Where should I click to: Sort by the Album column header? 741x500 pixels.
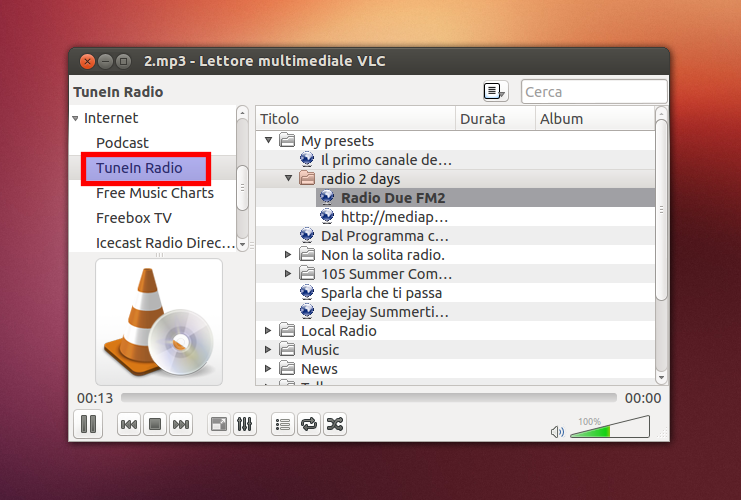click(x=595, y=119)
